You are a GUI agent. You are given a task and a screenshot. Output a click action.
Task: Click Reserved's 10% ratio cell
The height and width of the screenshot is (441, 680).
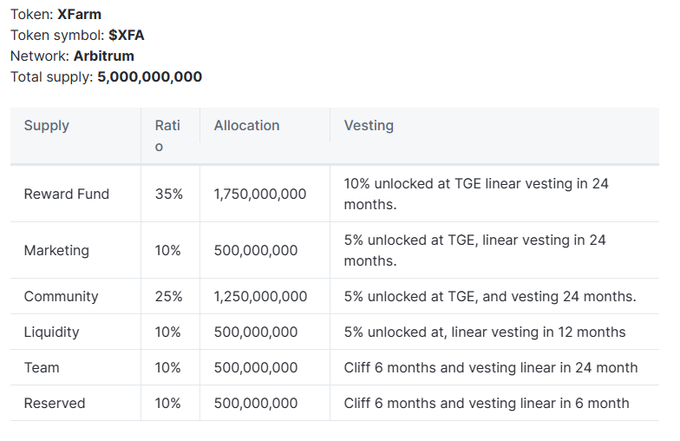click(x=168, y=403)
